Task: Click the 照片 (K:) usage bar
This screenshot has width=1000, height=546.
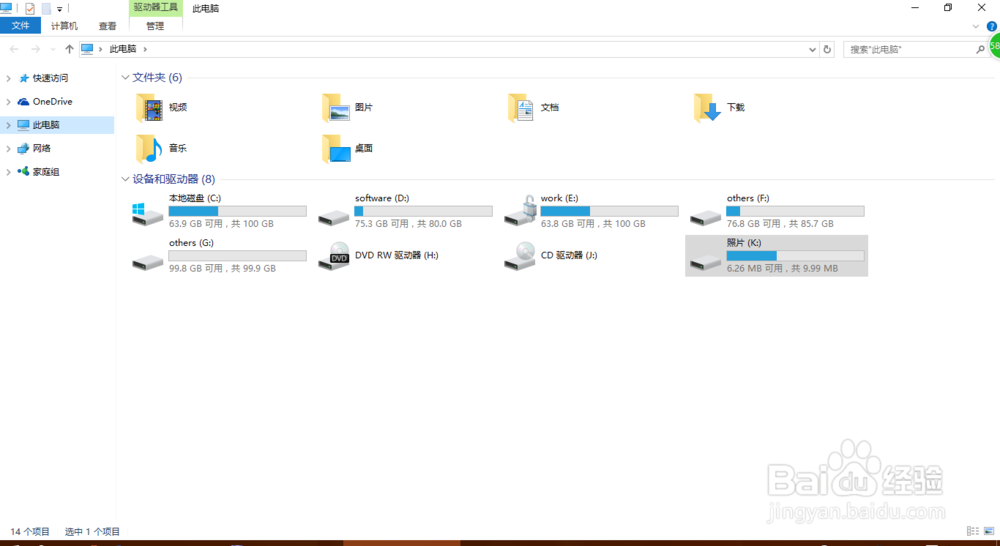Action: point(795,256)
